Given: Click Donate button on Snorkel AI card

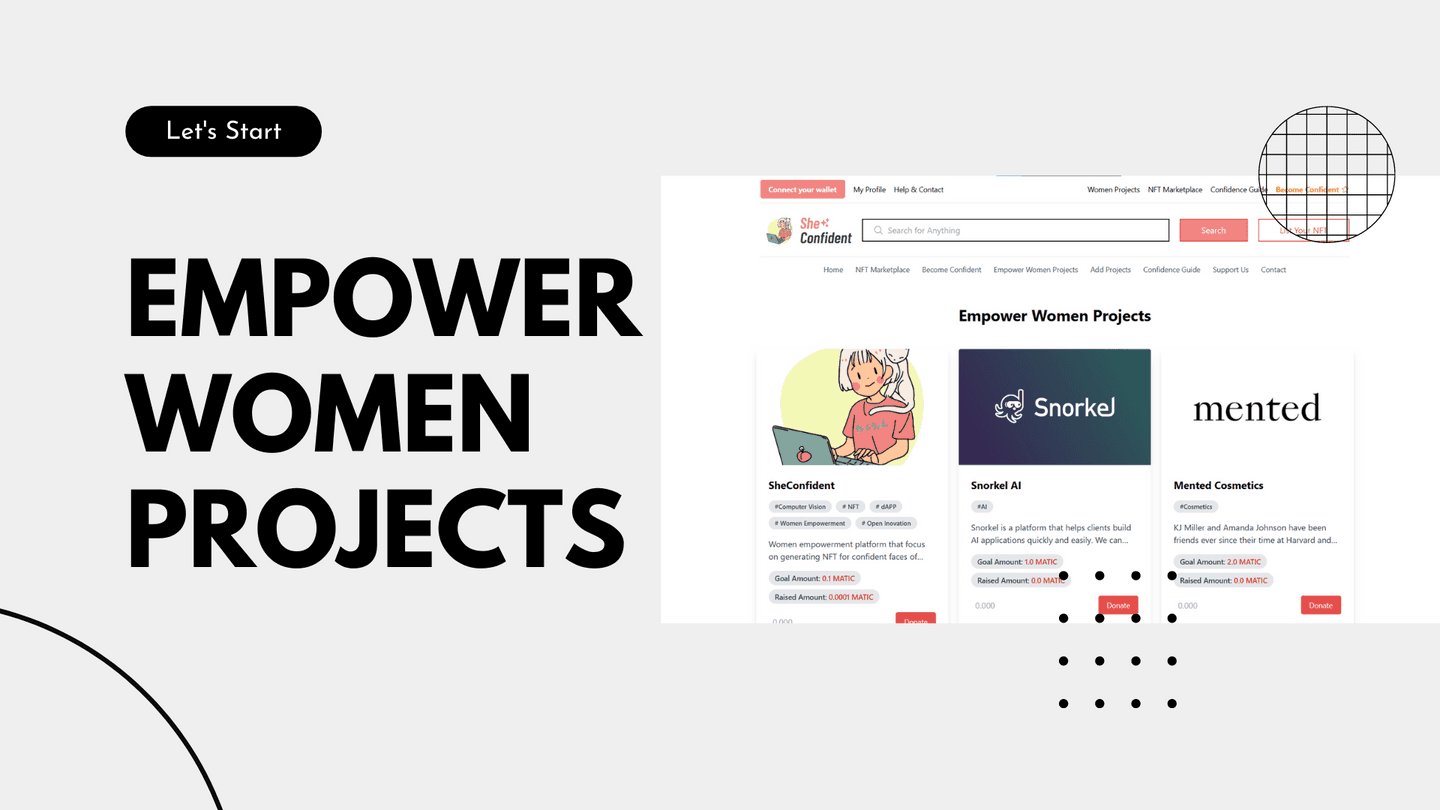Looking at the screenshot, I should 1118,605.
